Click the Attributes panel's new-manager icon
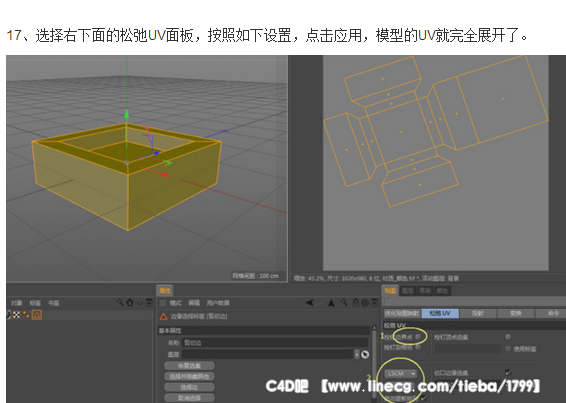The width and height of the screenshot is (566, 403). pos(375,303)
